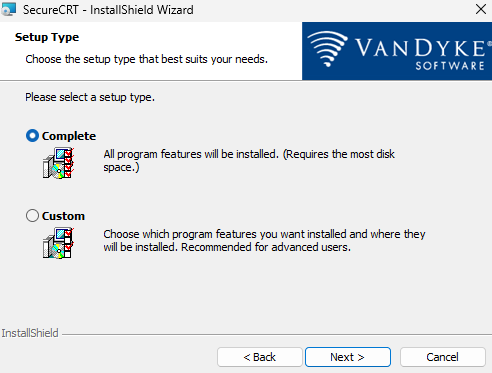The width and height of the screenshot is (492, 373).
Task: Click the VanDyke wordmark in the banner
Action: click(x=421, y=53)
